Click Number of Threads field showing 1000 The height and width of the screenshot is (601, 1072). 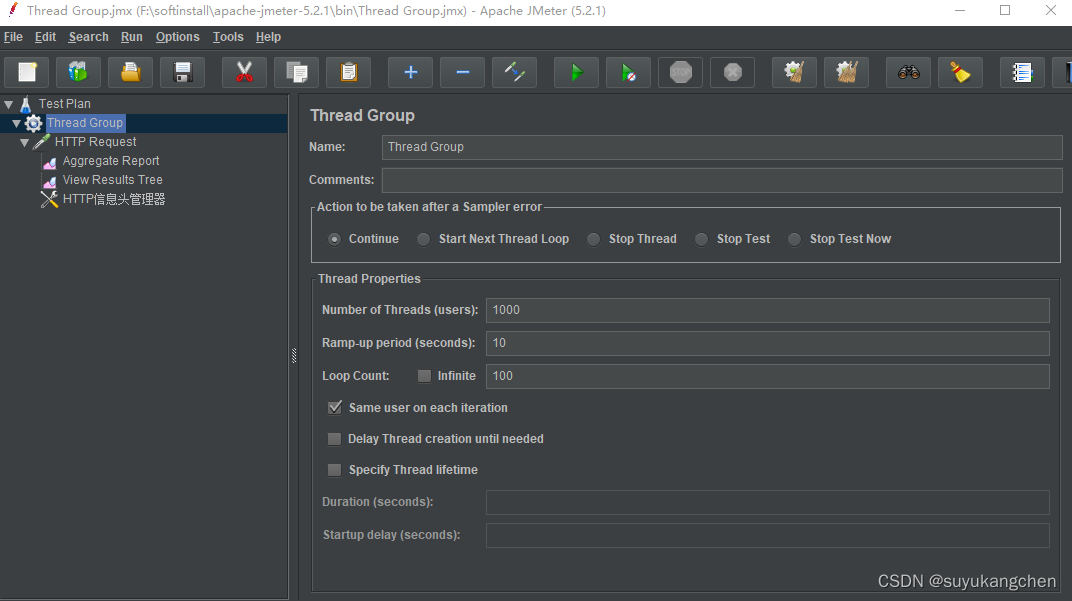tap(768, 310)
